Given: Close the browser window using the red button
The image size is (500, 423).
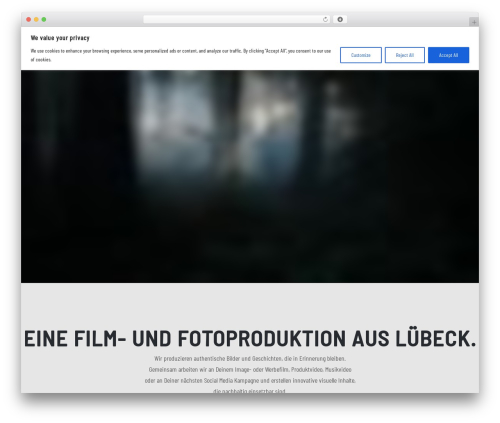Looking at the screenshot, I should coord(29,20).
